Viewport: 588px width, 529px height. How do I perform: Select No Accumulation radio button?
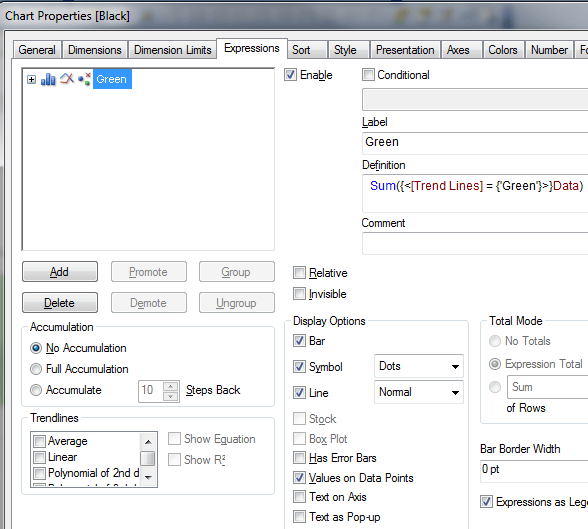[36, 348]
